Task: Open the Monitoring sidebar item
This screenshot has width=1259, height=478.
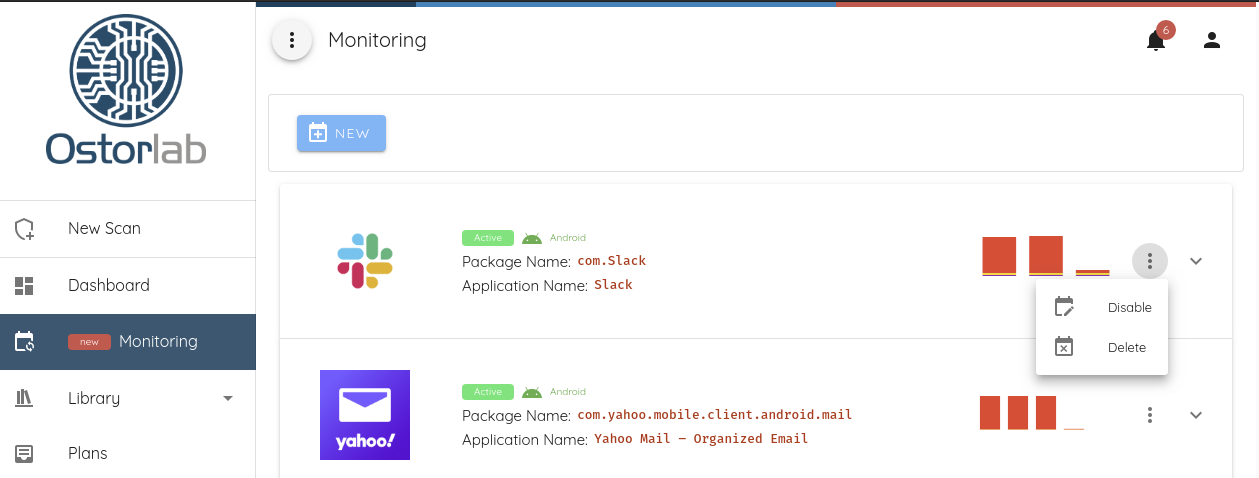Action: [128, 342]
